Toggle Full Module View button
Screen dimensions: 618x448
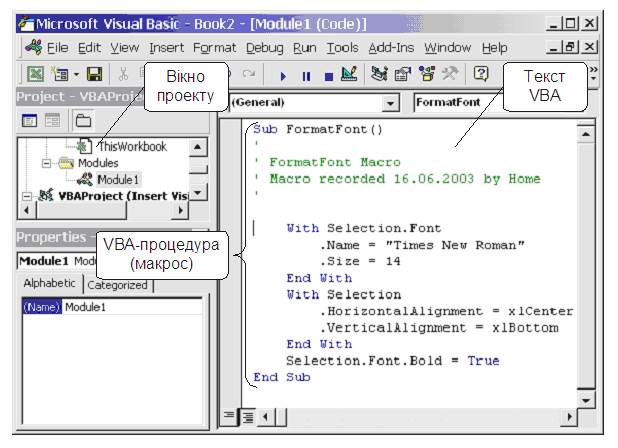pyautogui.click(x=247, y=416)
